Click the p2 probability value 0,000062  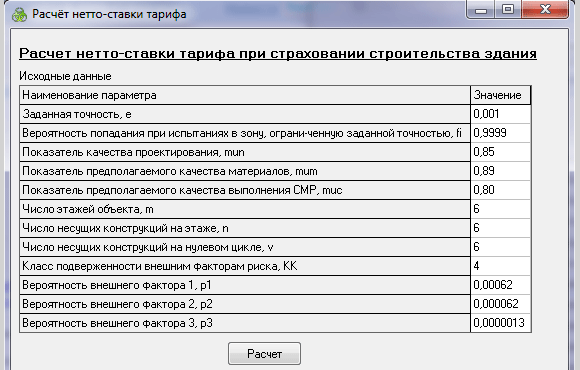coord(500,304)
